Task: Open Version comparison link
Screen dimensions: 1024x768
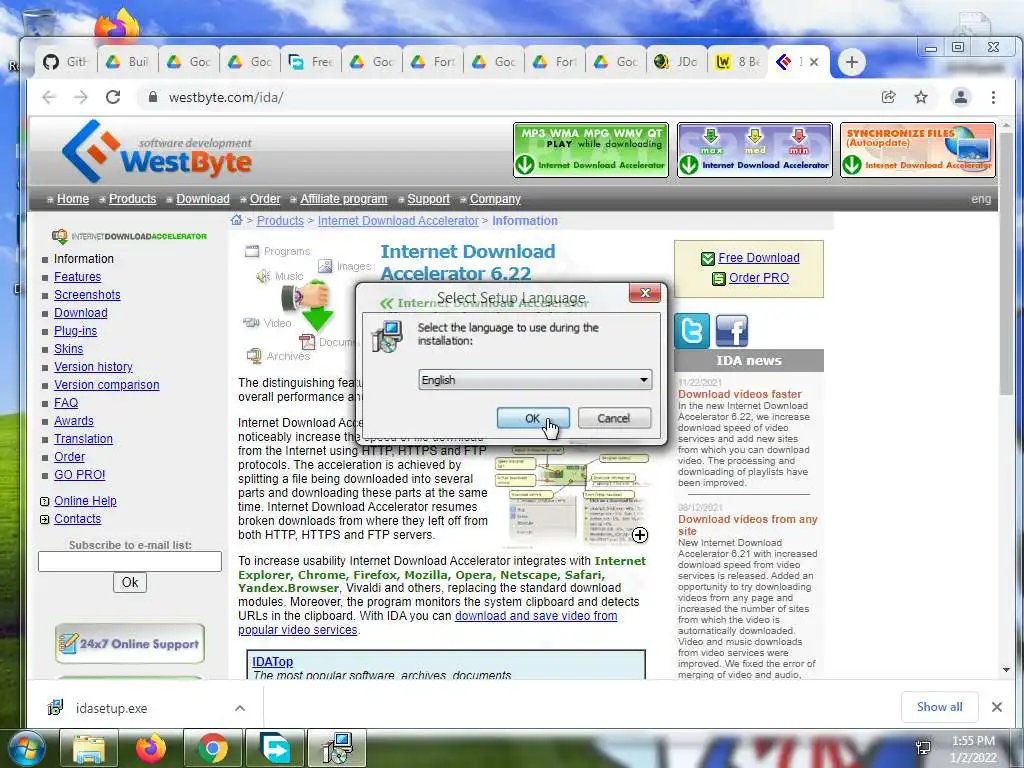Action: [x=106, y=385]
